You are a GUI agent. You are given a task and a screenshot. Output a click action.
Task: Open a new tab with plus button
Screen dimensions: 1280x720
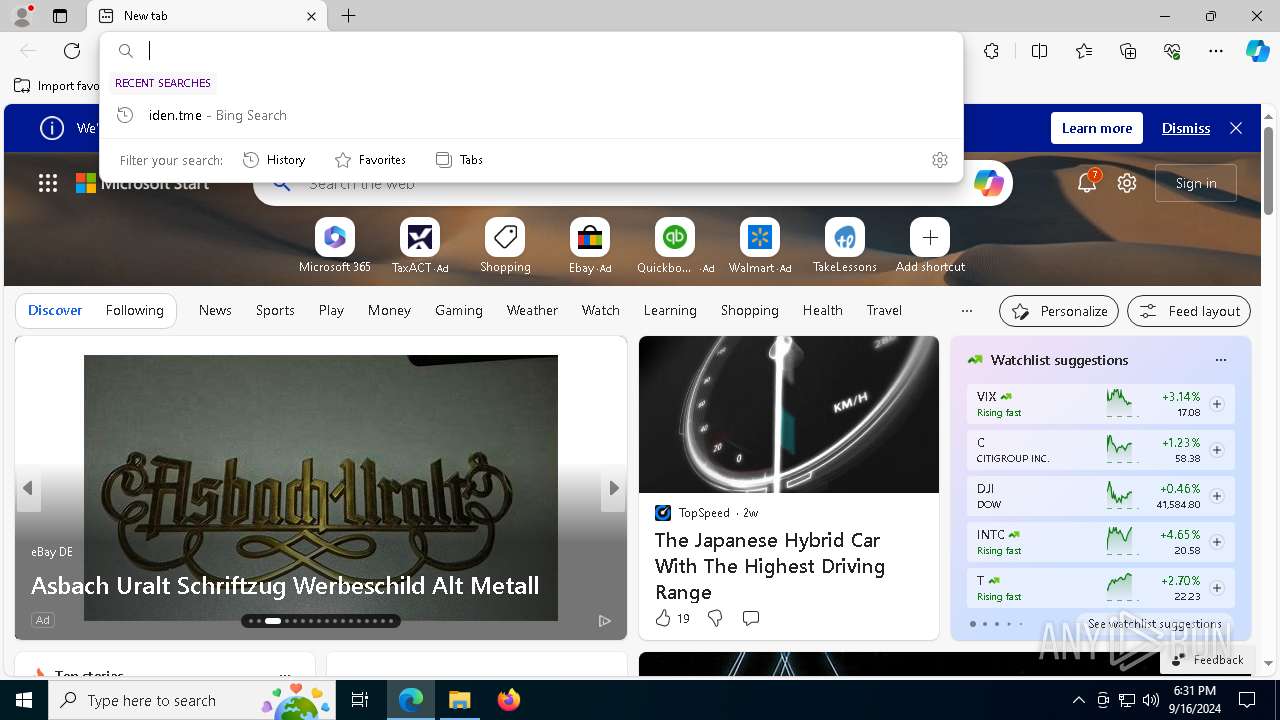(x=348, y=16)
